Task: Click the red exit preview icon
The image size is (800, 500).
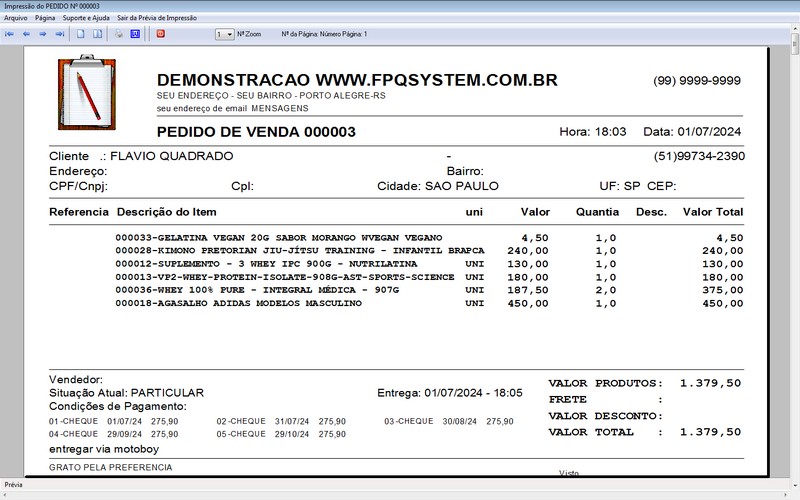Action: click(161, 34)
